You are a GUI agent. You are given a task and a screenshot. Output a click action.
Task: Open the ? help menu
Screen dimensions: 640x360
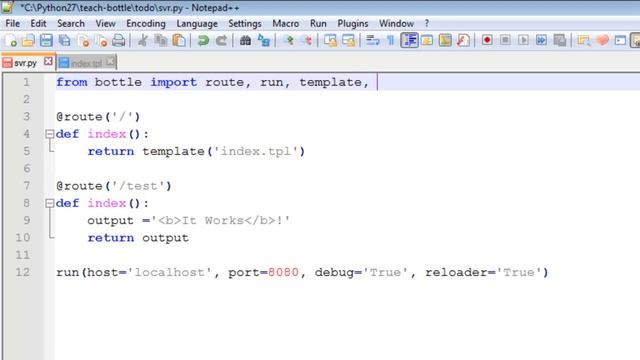(427, 24)
